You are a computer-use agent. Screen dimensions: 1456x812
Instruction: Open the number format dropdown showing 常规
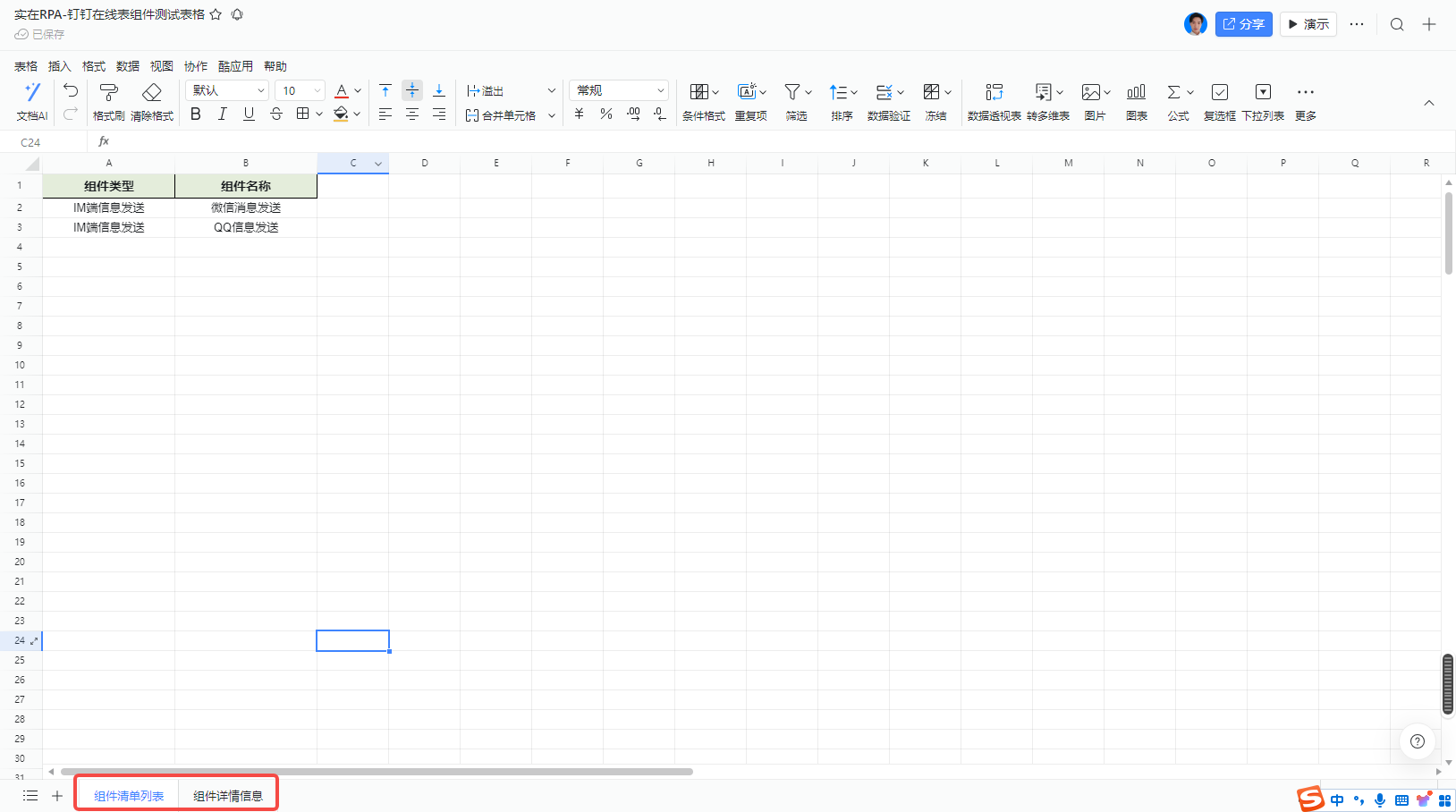click(x=619, y=90)
